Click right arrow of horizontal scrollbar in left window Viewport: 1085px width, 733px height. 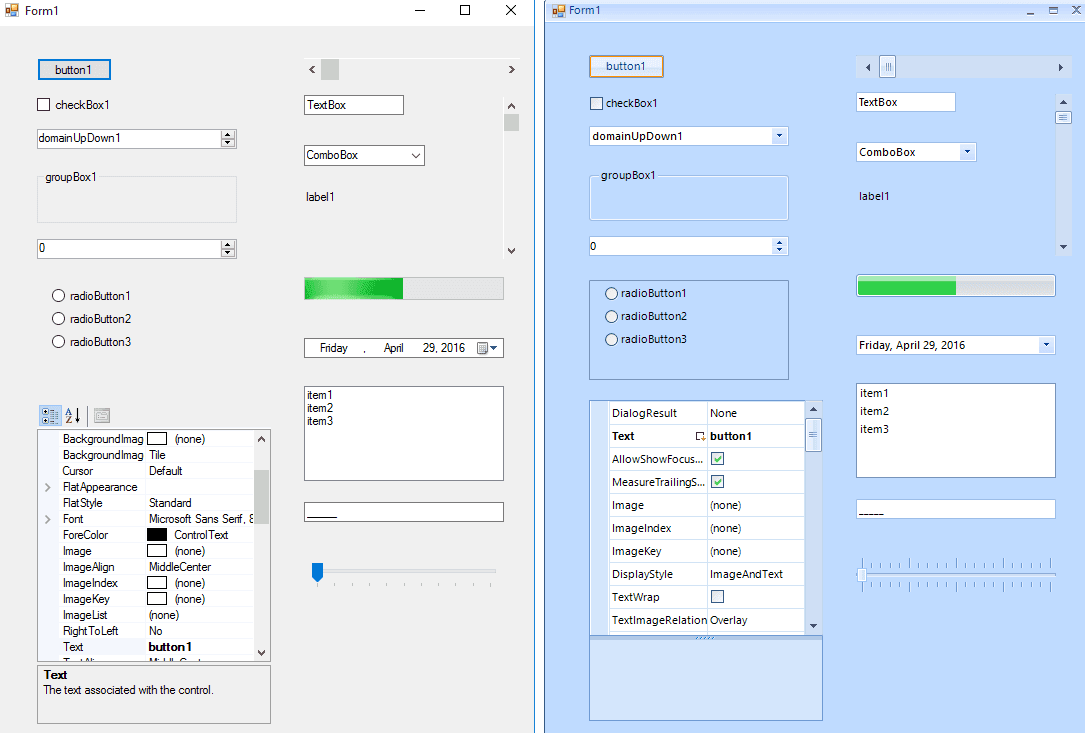tap(511, 69)
